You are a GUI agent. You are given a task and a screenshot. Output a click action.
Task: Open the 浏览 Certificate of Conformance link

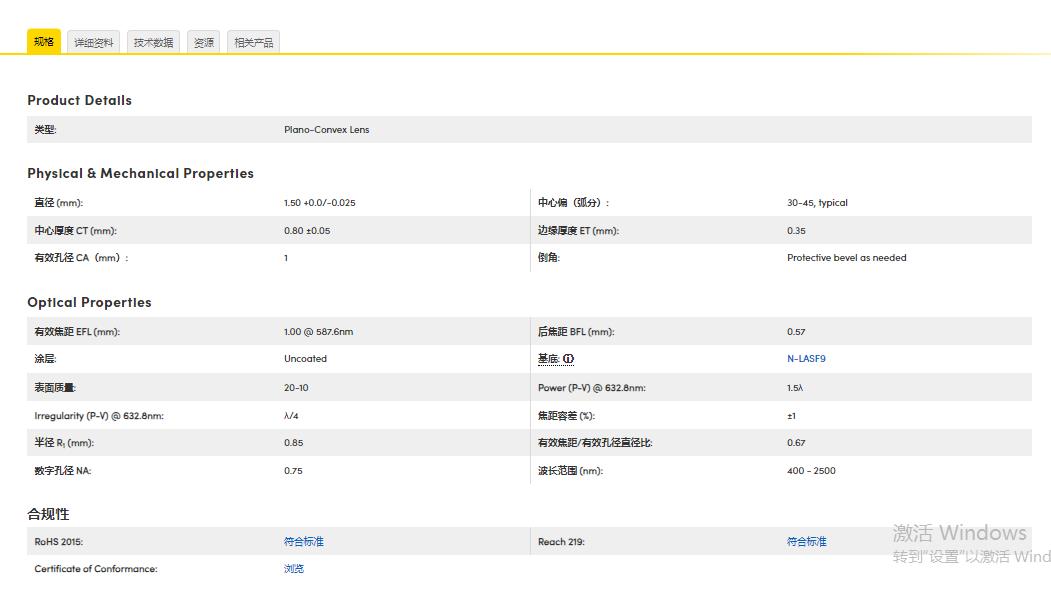point(294,569)
